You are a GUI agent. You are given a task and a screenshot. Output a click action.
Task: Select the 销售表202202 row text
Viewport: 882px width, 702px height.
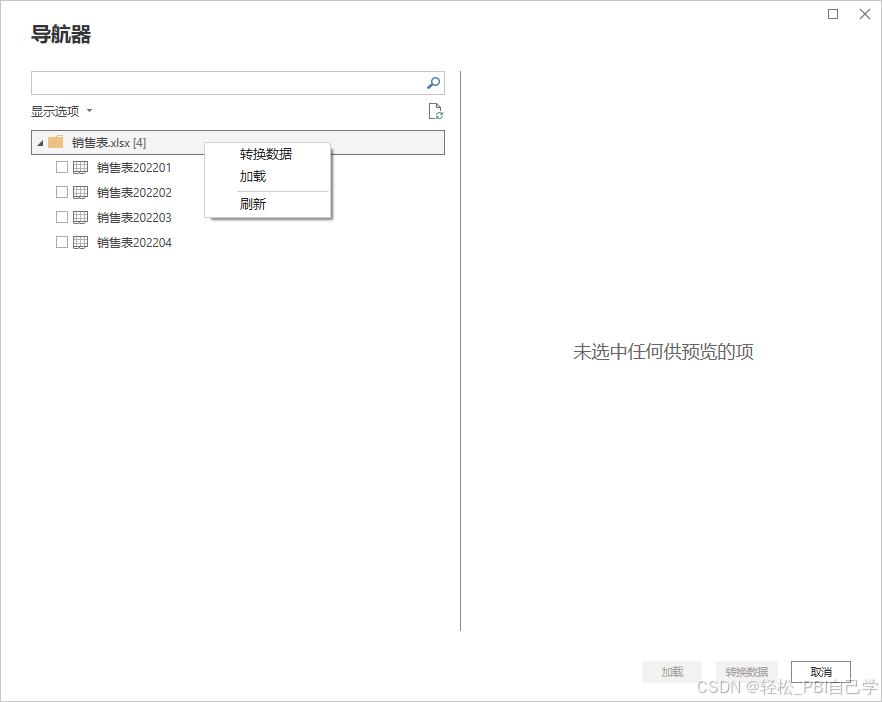[134, 192]
